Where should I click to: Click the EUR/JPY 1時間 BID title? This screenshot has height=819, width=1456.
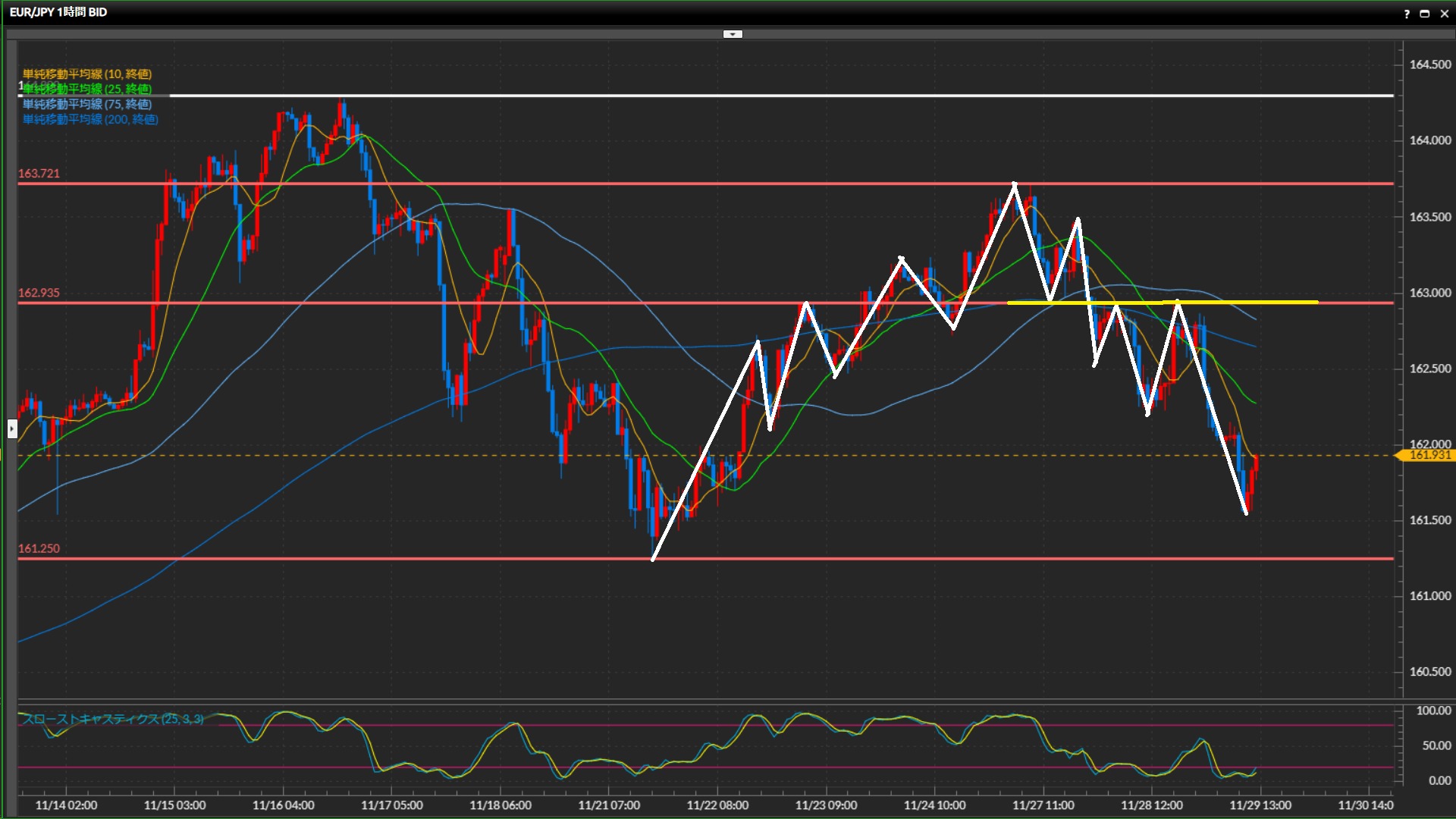58,12
